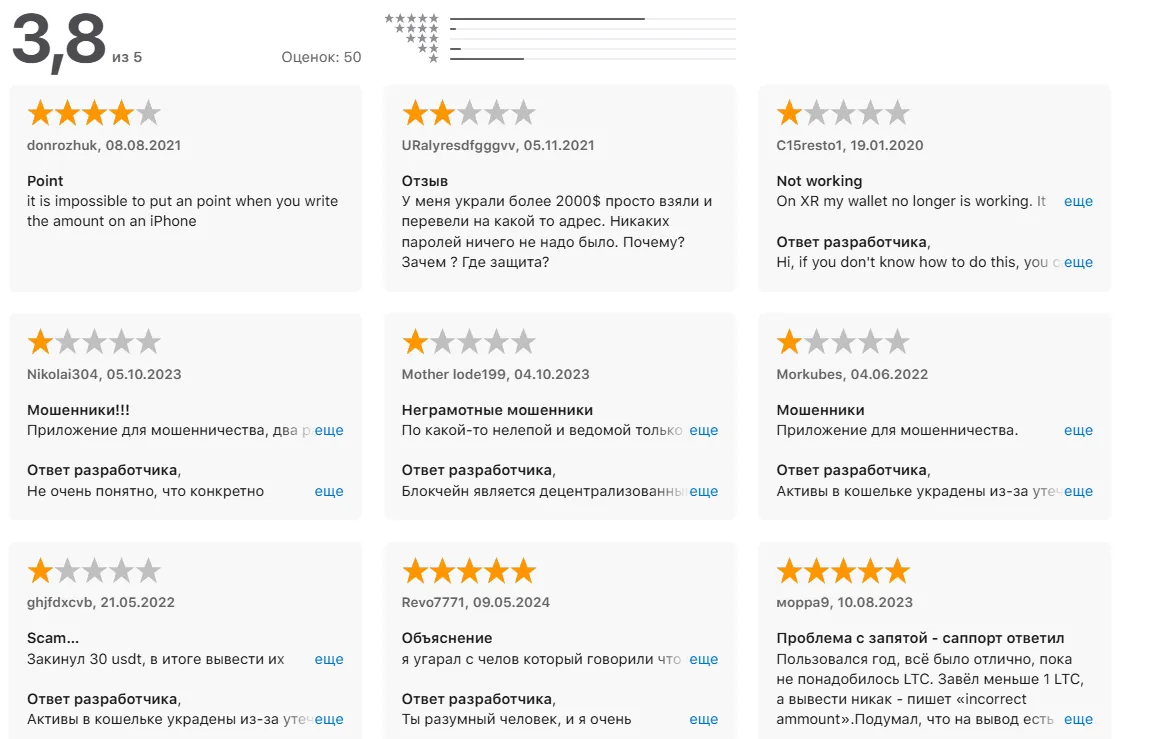
Task: Expand developer reply under C15resto1's review
Action: click(1078, 262)
